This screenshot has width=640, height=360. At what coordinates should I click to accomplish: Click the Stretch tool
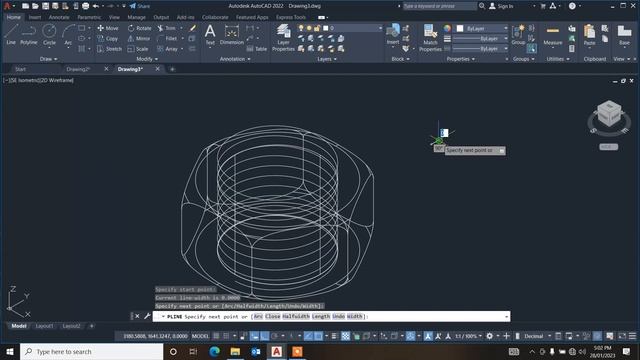[x=109, y=49]
